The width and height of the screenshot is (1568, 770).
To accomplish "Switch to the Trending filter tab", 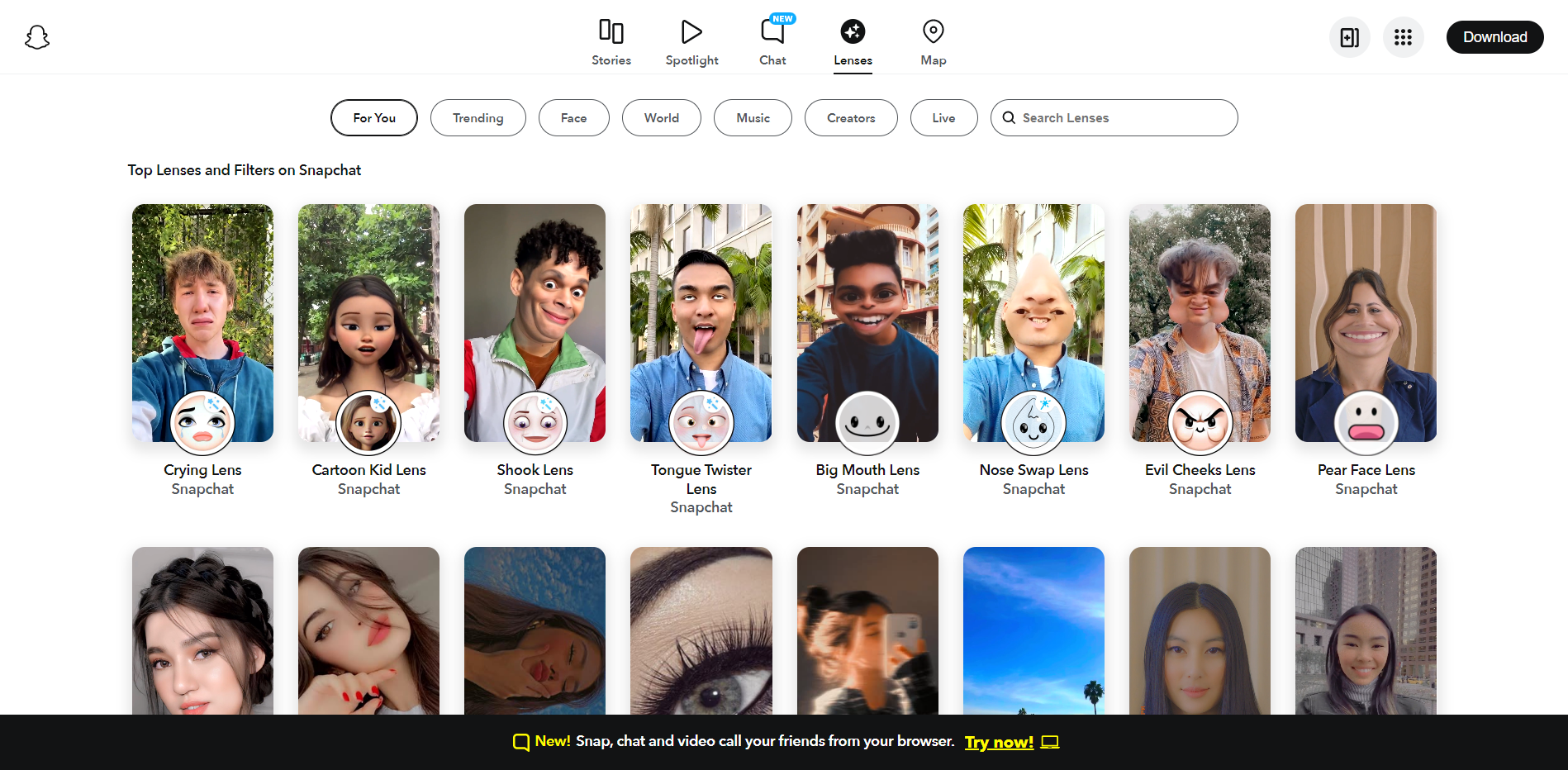I will [478, 118].
